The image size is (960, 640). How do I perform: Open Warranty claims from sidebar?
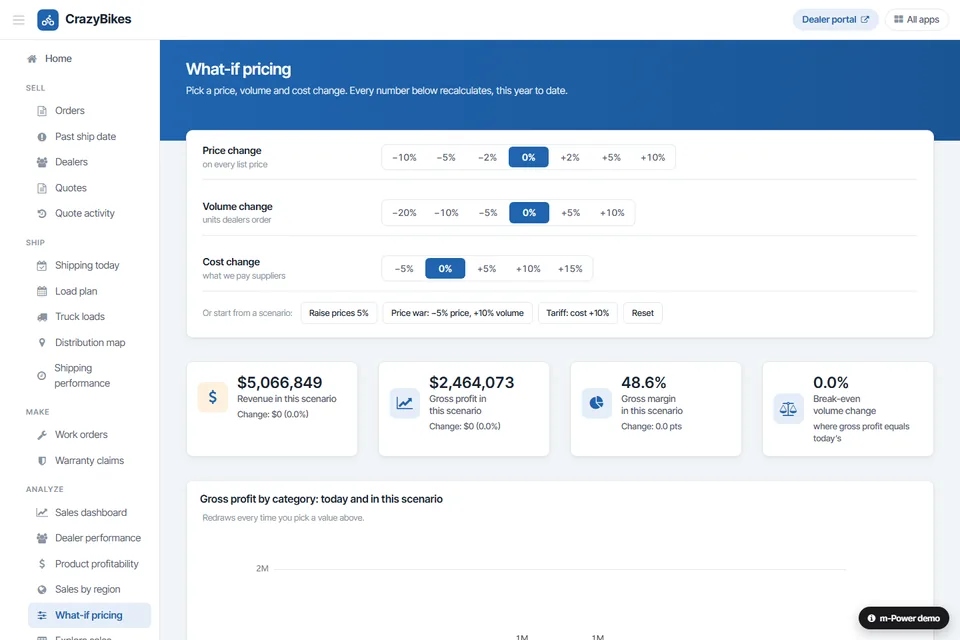point(89,461)
